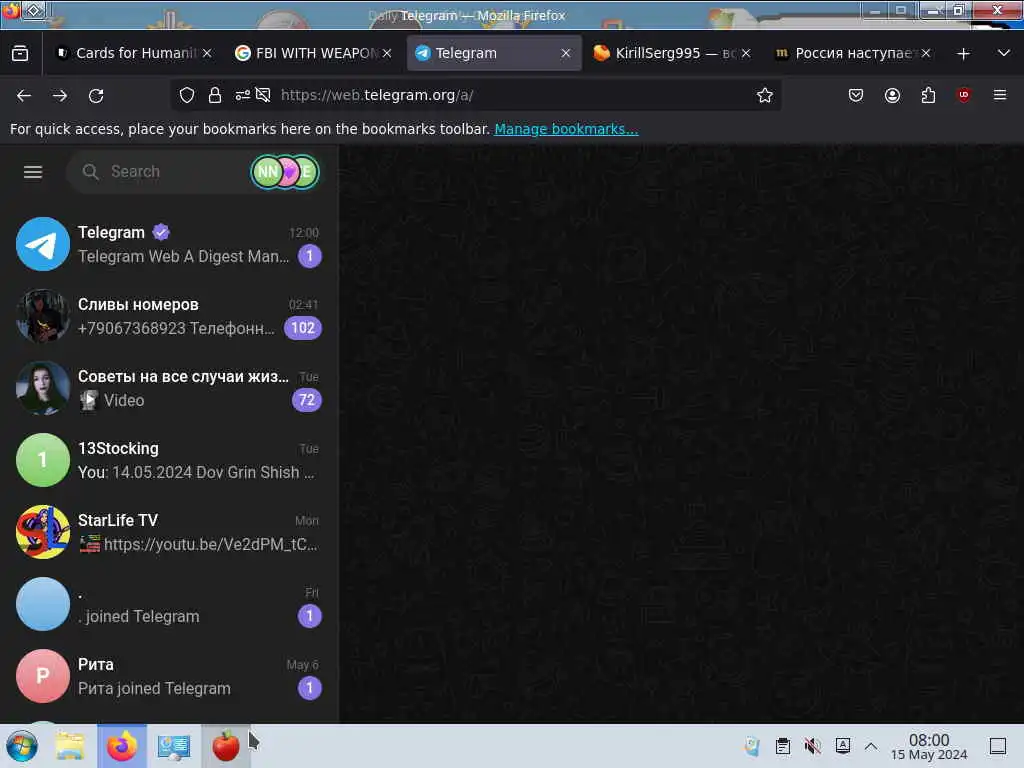1024x768 pixels.
Task: Open the Firefox application menu
Action: point(1000,95)
